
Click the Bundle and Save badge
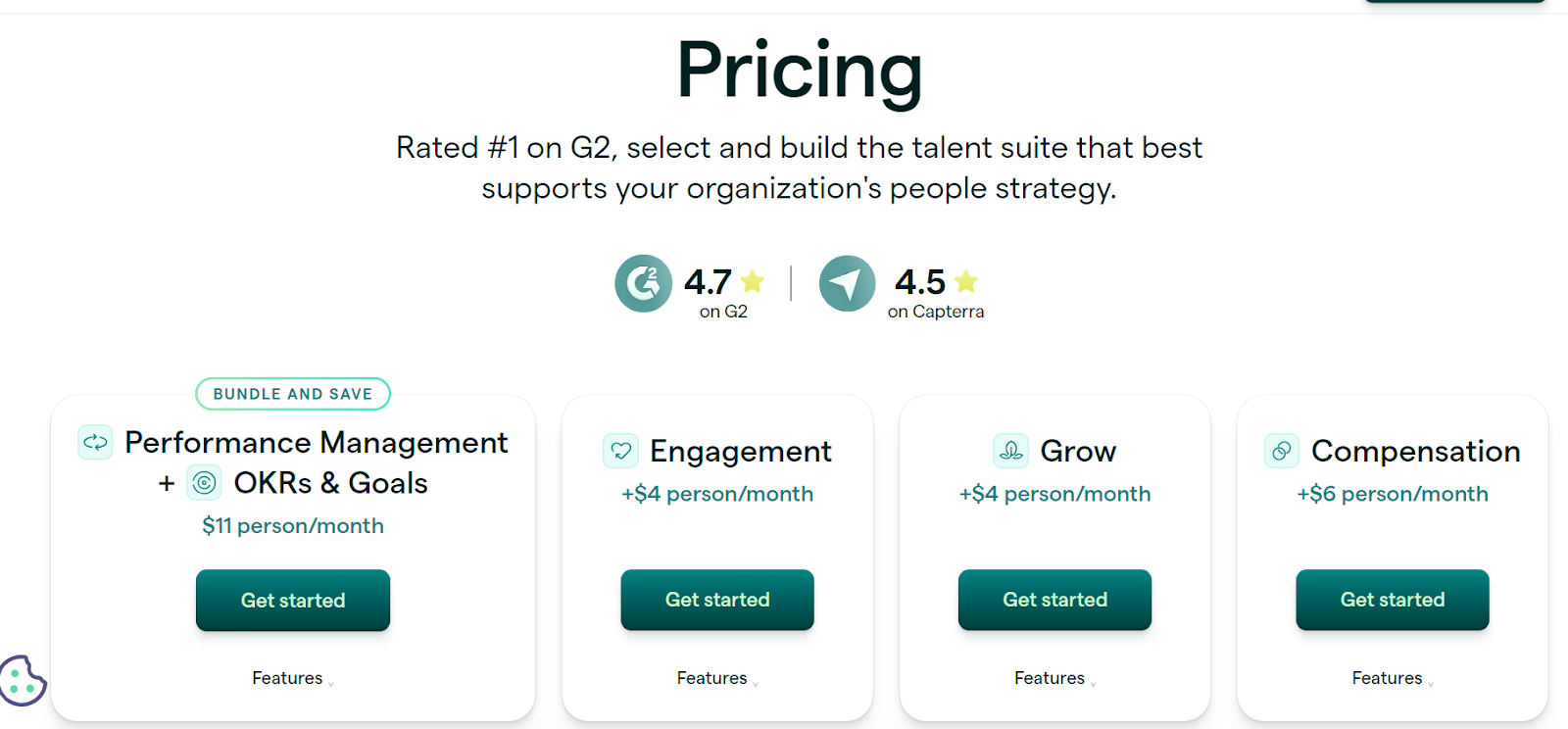coord(293,394)
